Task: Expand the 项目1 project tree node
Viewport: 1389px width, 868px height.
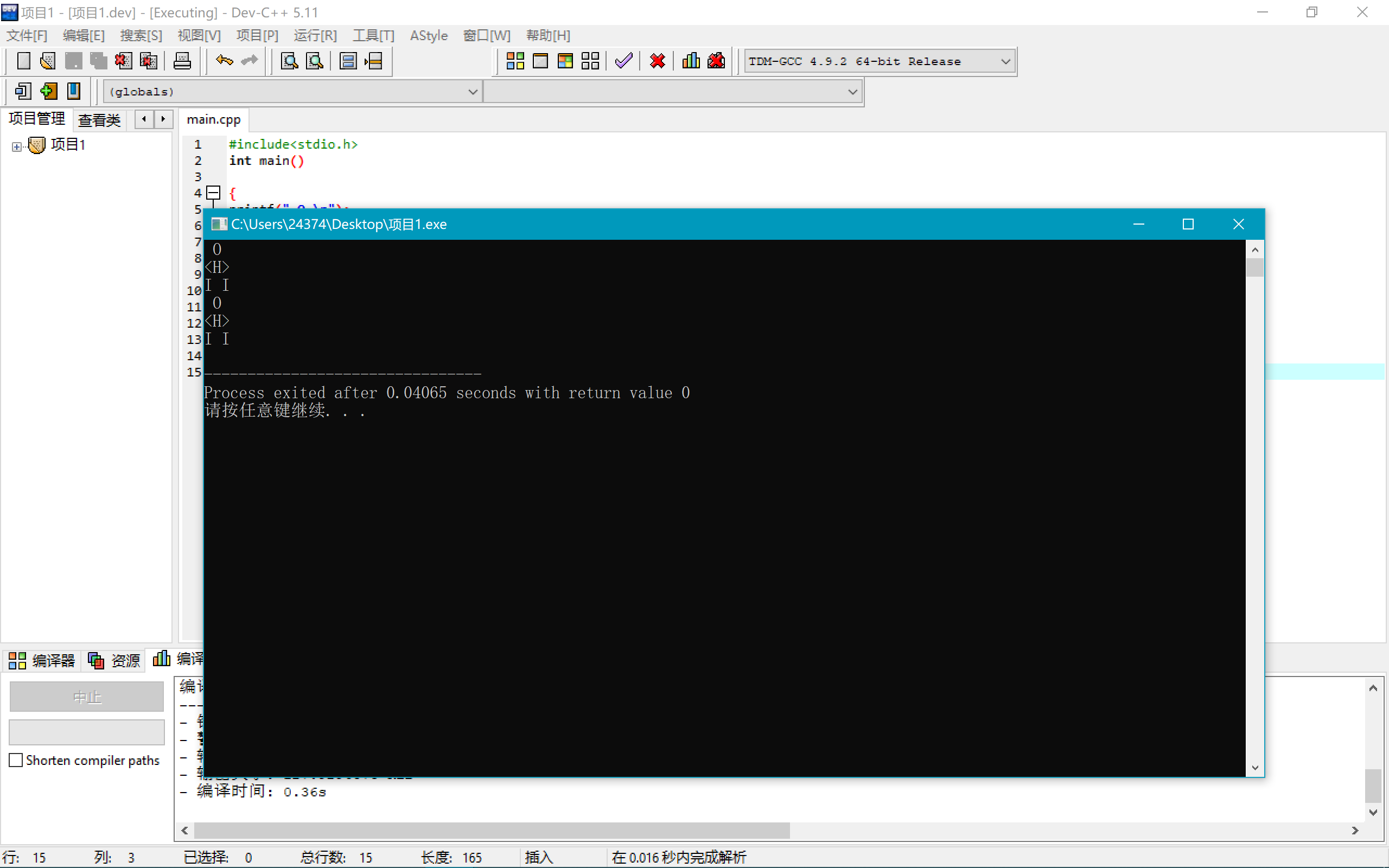Action: (17, 146)
